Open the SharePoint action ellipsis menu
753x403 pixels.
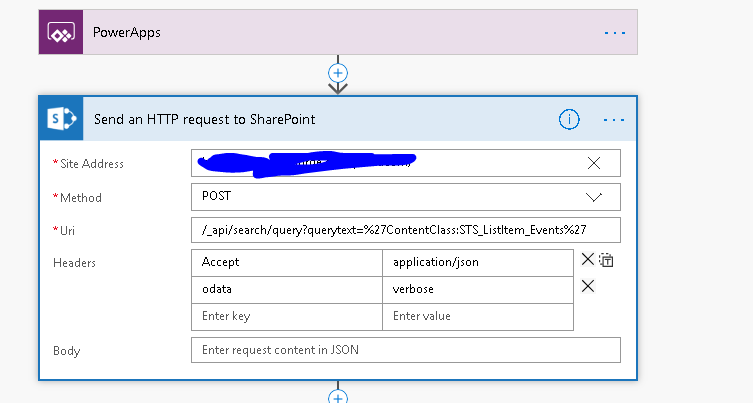pos(614,120)
